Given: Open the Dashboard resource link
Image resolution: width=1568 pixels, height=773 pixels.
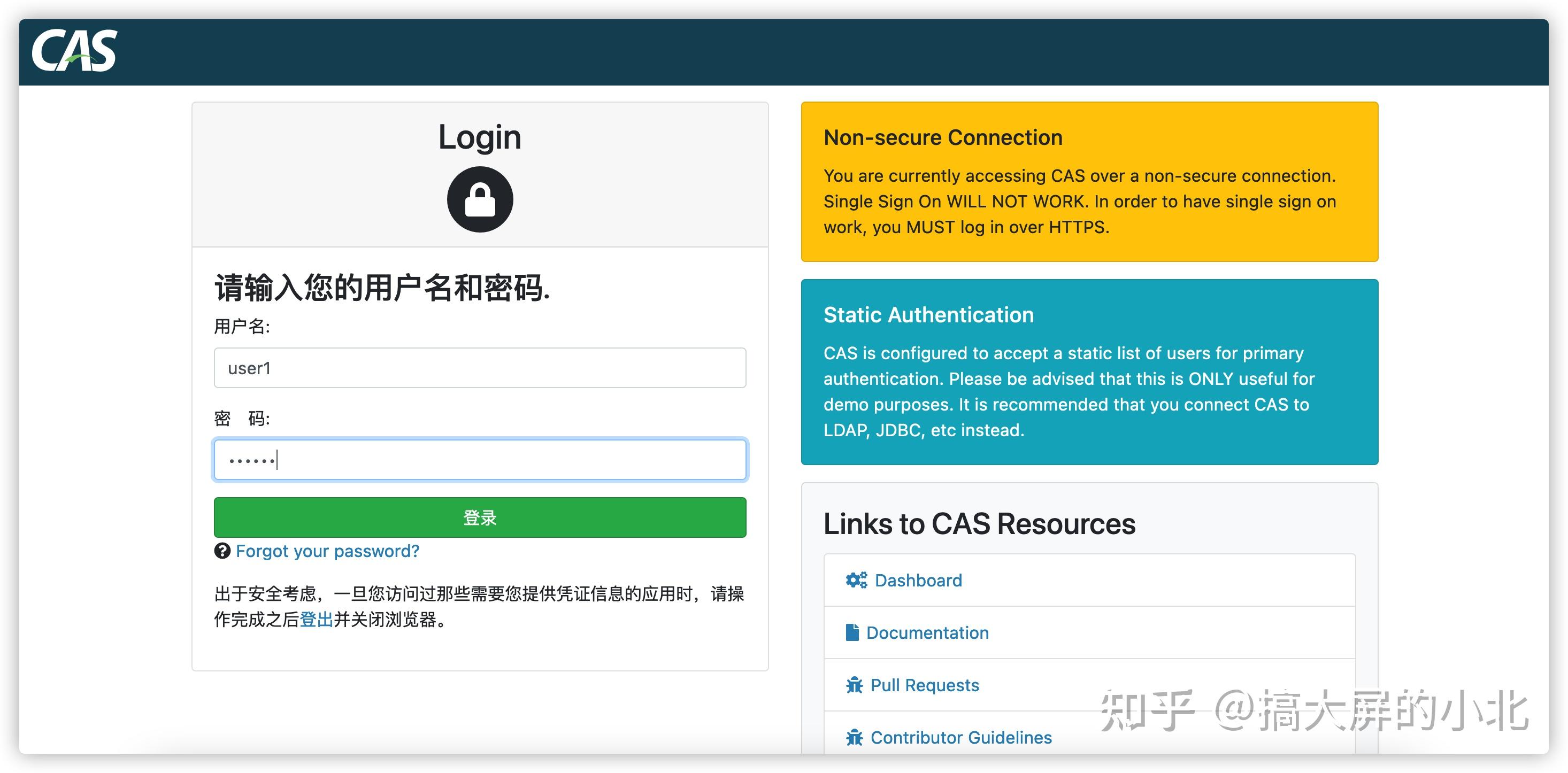Looking at the screenshot, I should pos(917,580).
